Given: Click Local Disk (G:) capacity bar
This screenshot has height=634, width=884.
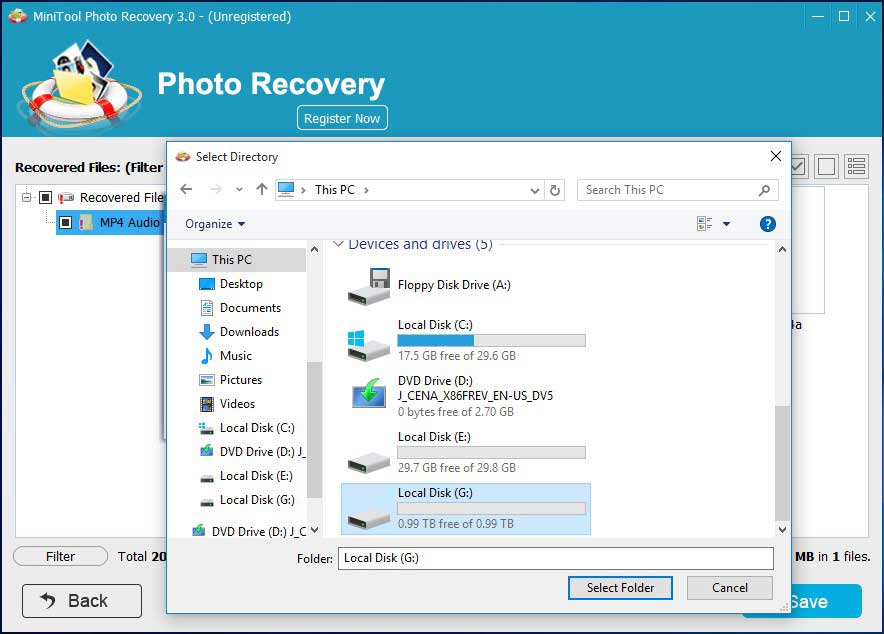Looking at the screenshot, I should point(491,508).
